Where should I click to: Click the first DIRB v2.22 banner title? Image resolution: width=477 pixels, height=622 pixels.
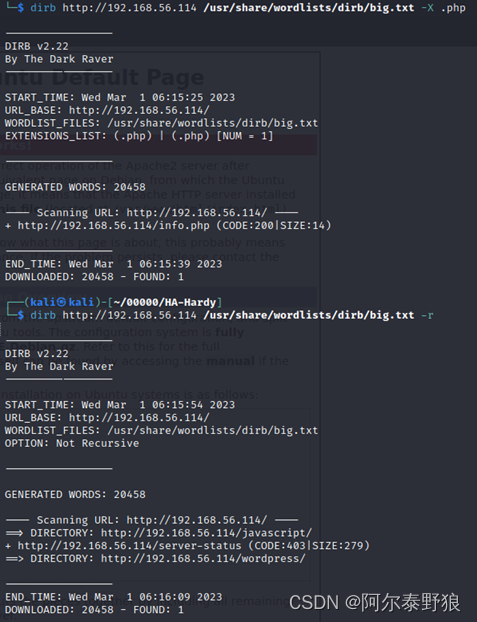click(x=37, y=46)
